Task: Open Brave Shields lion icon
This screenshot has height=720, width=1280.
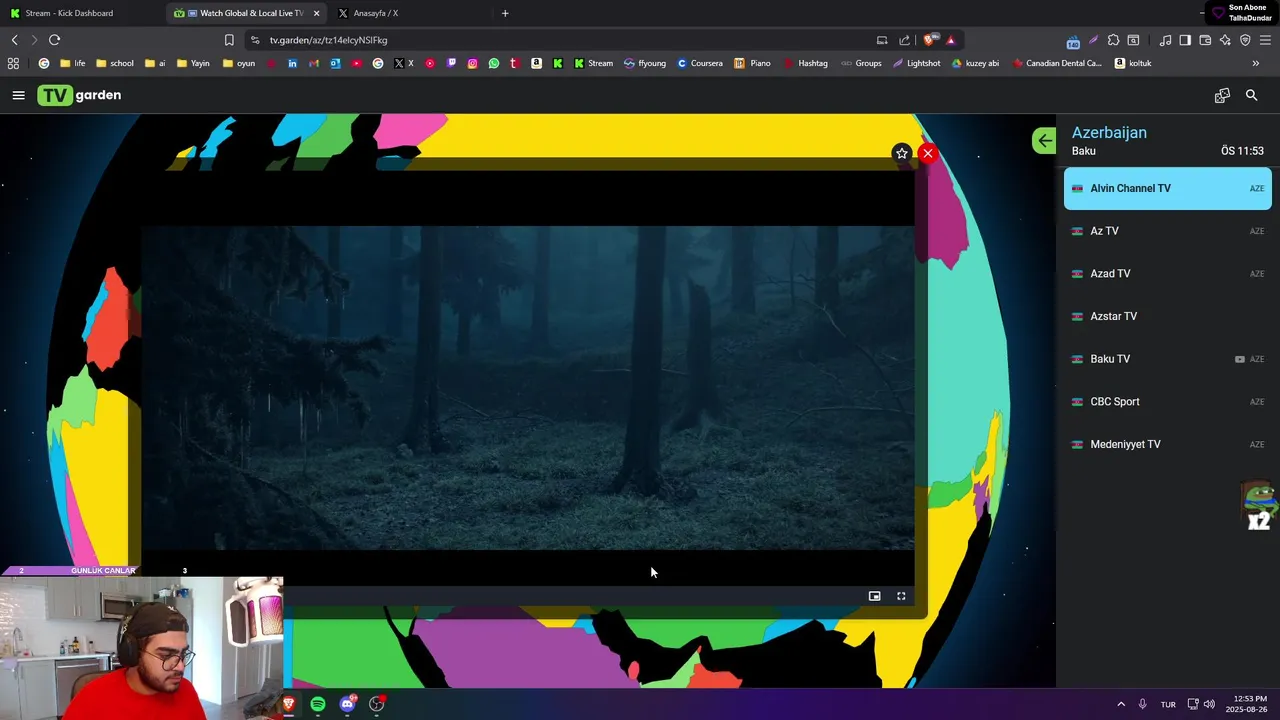Action: coord(930,40)
